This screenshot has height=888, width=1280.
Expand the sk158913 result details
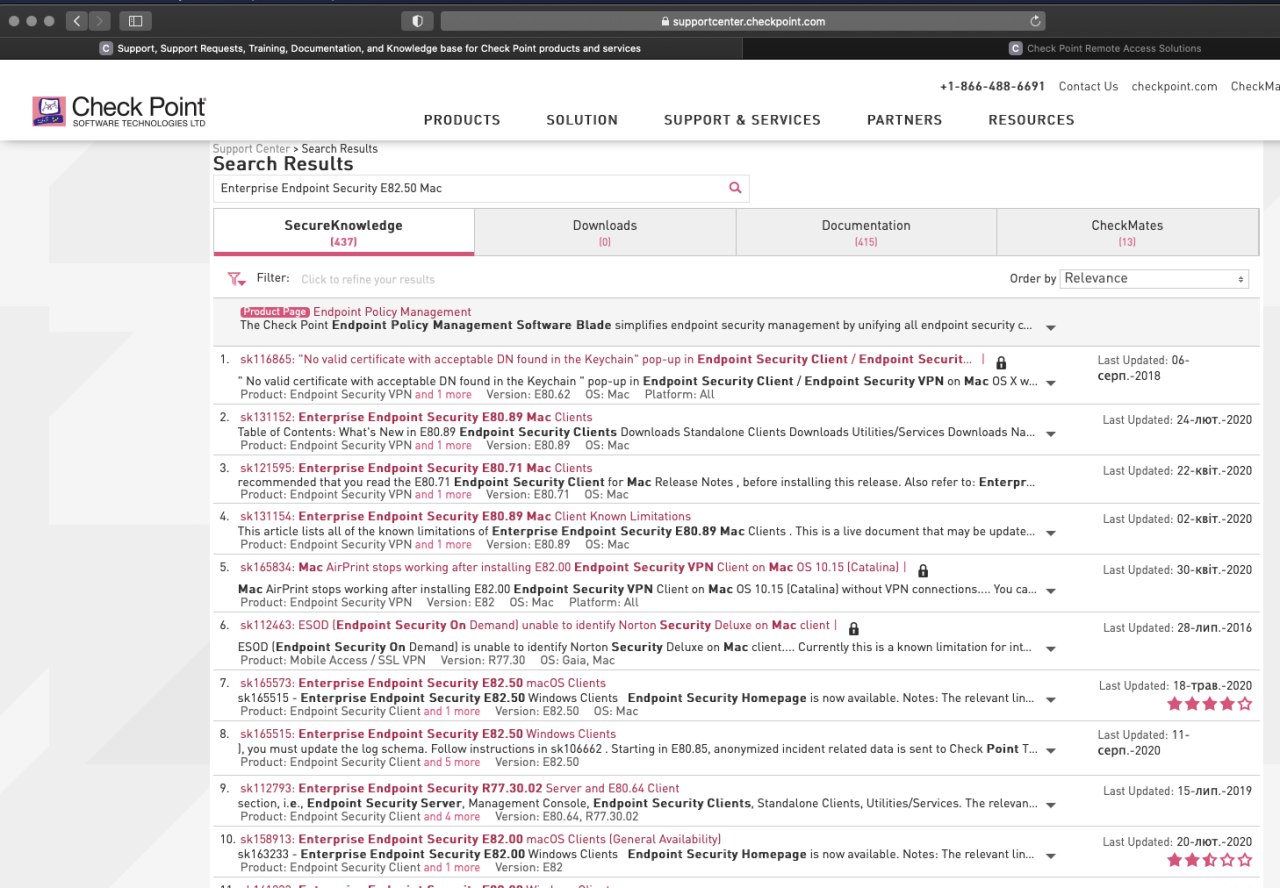coord(1050,856)
